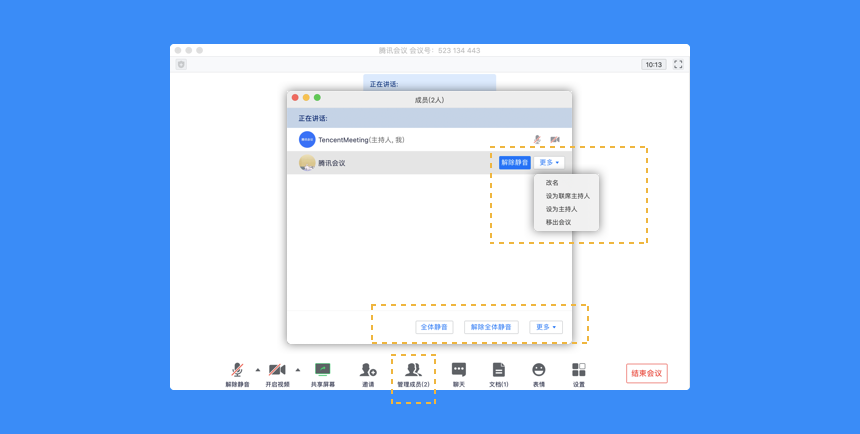
Task: Open manage members (管理成员) in the toolbar
Action: pos(413,375)
